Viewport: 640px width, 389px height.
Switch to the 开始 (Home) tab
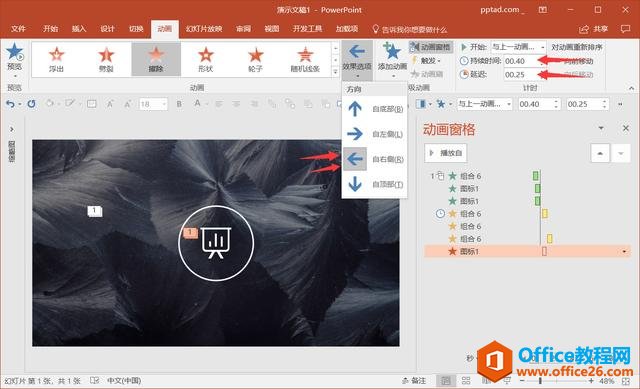coord(51,29)
